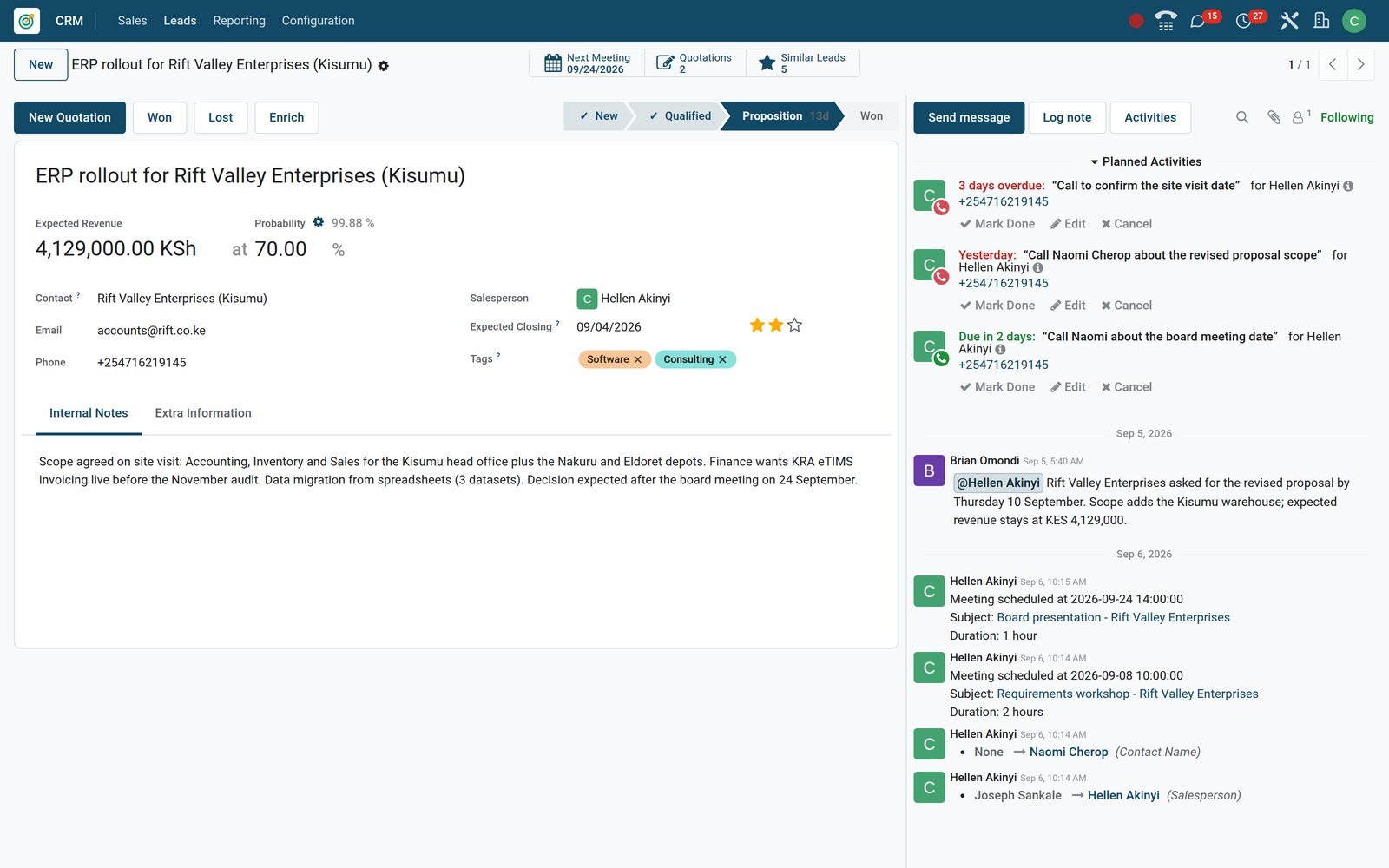Select the Internal Notes tab
Image resolution: width=1389 pixels, height=868 pixels.
(89, 413)
